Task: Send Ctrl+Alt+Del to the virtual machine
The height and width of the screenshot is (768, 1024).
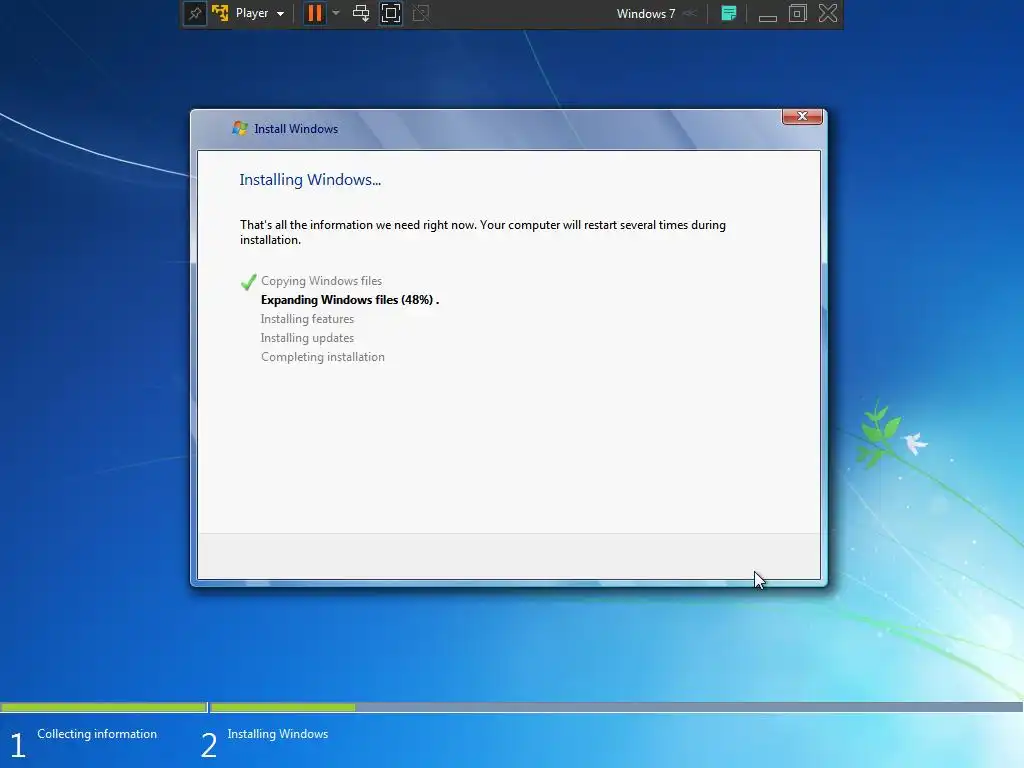Action: [360, 13]
